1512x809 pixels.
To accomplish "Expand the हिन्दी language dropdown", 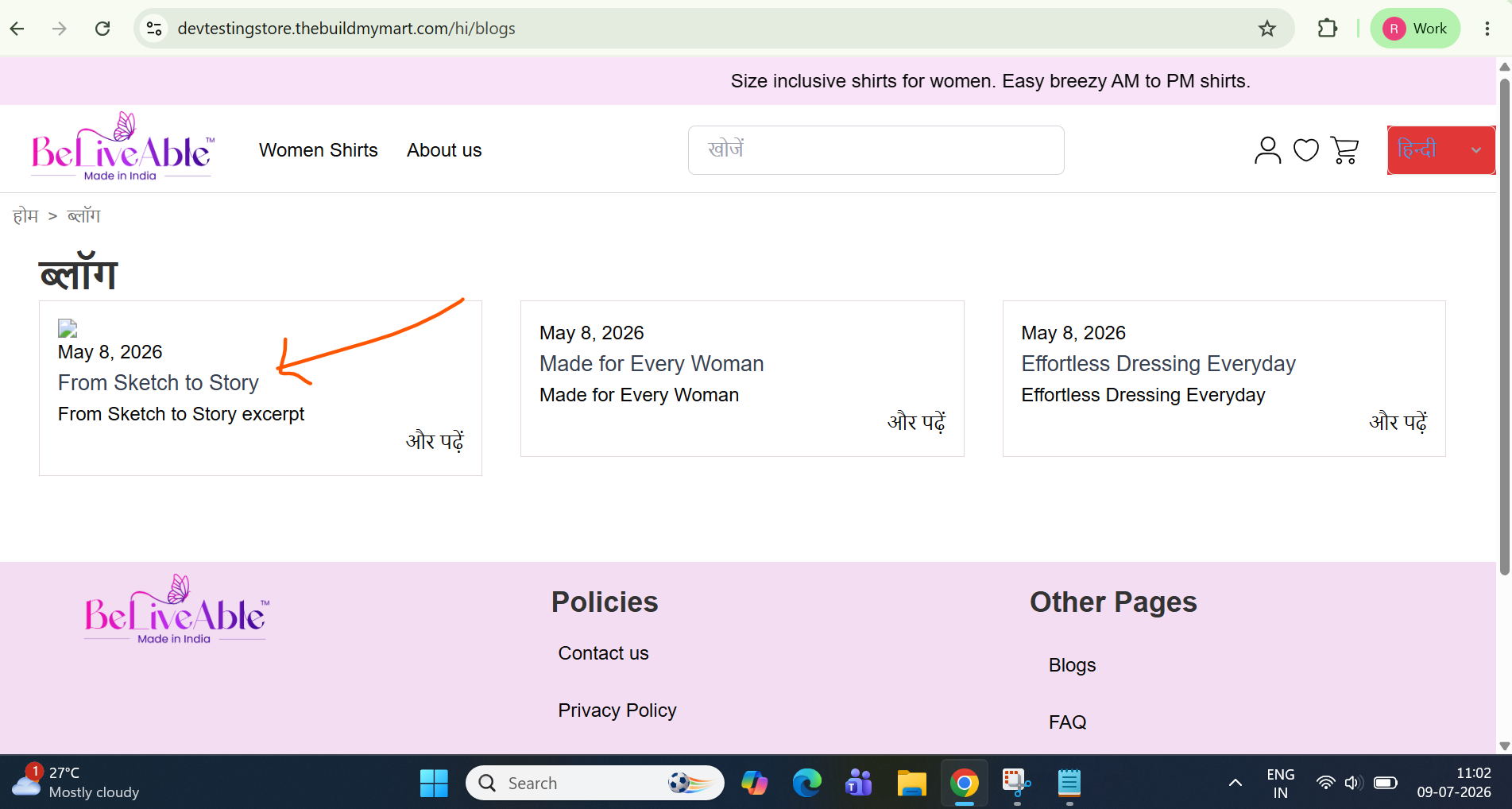I will pyautogui.click(x=1440, y=149).
